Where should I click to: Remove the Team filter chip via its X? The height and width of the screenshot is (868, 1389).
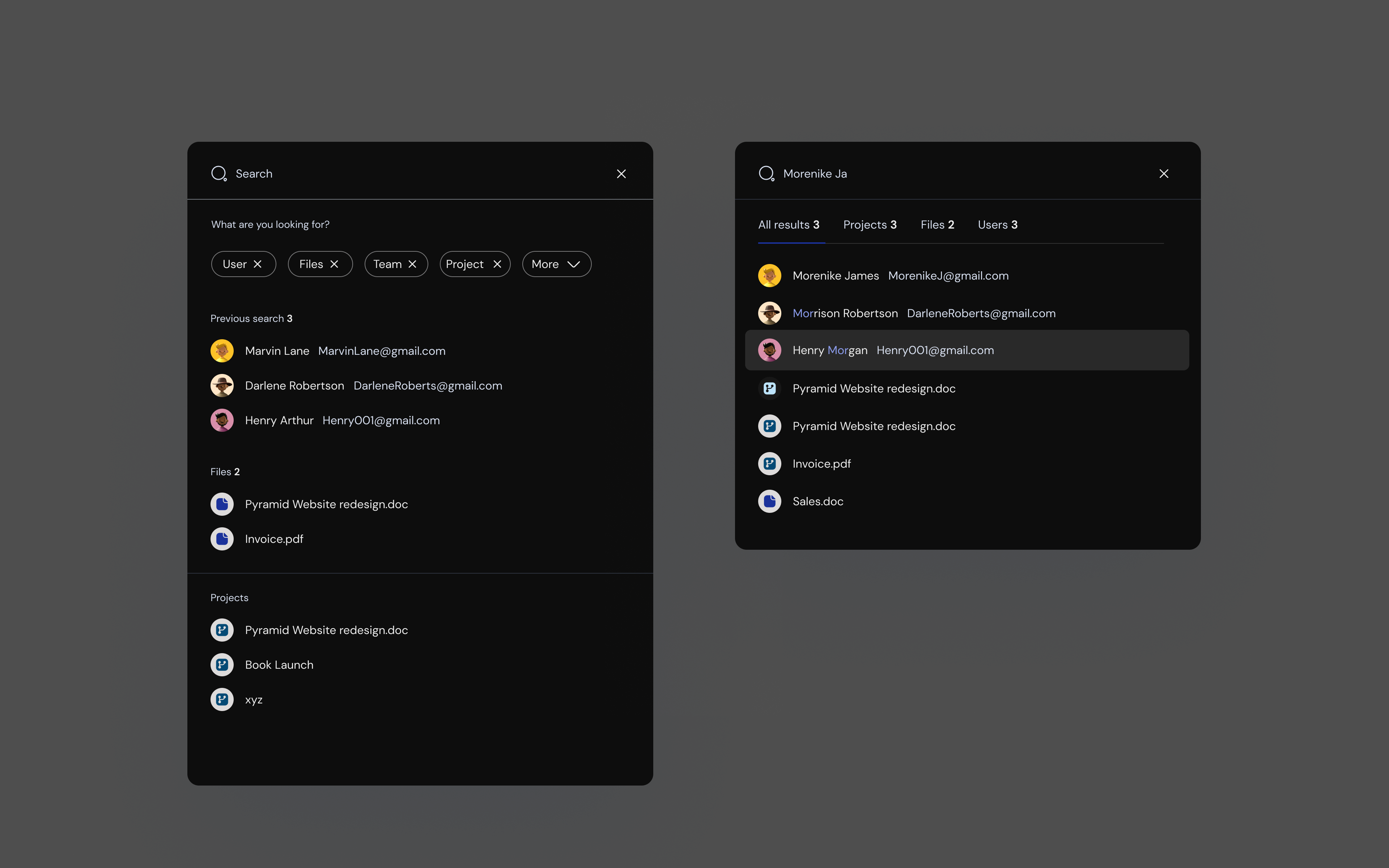(x=412, y=264)
